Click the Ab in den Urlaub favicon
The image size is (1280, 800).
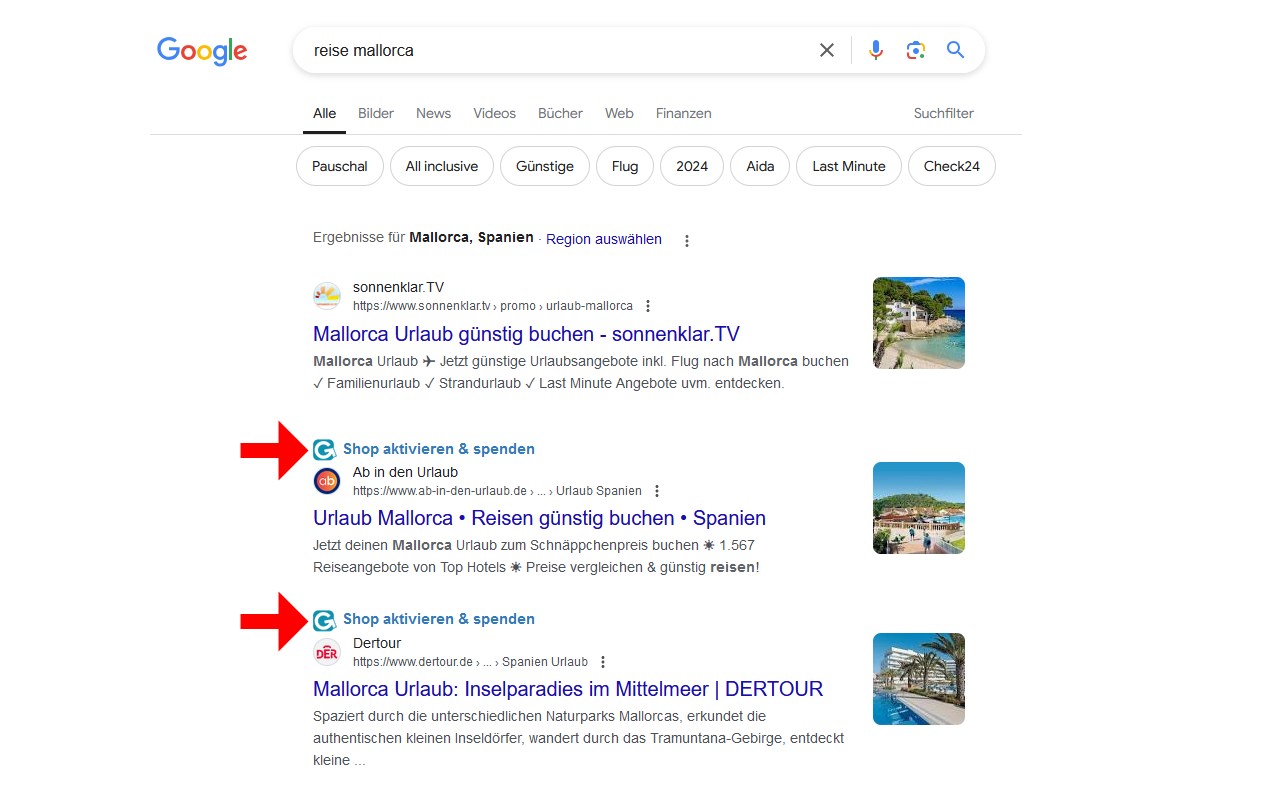327,481
